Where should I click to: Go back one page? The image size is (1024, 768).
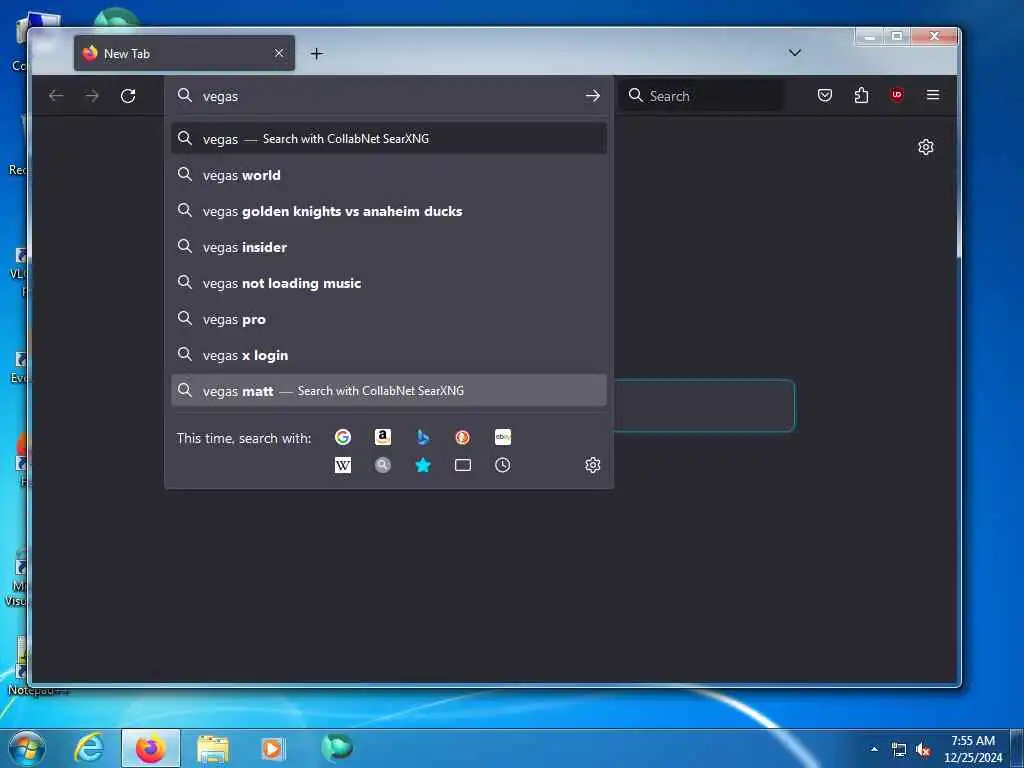(x=56, y=96)
